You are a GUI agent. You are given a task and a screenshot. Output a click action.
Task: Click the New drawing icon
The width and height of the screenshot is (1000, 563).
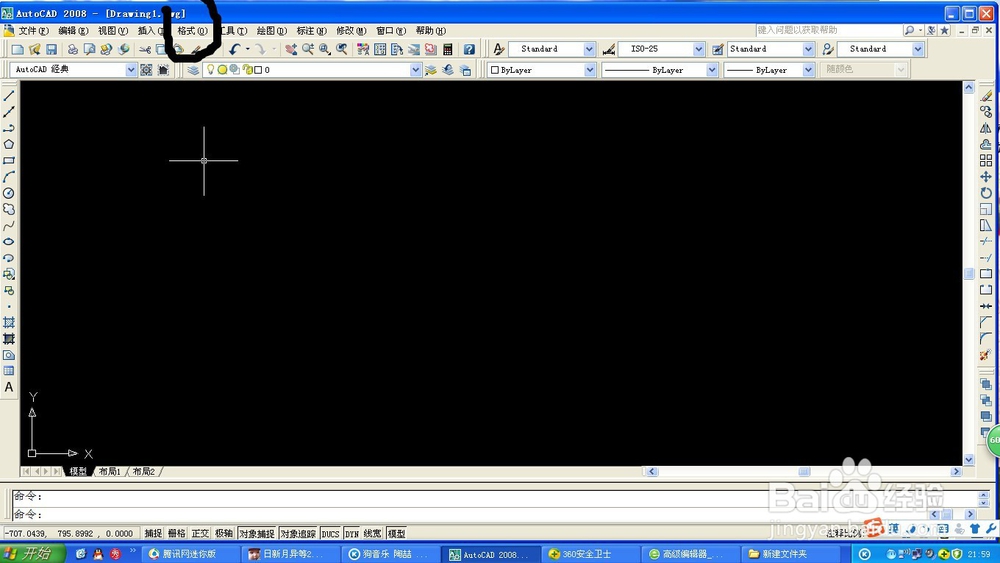(18, 49)
